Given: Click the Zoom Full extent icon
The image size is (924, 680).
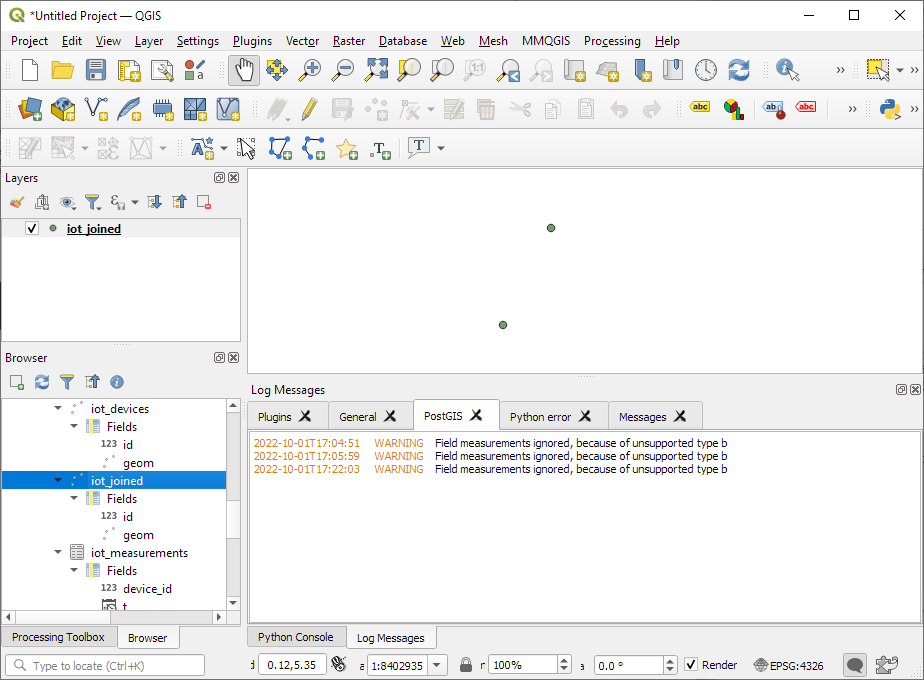Looking at the screenshot, I should pos(376,70).
